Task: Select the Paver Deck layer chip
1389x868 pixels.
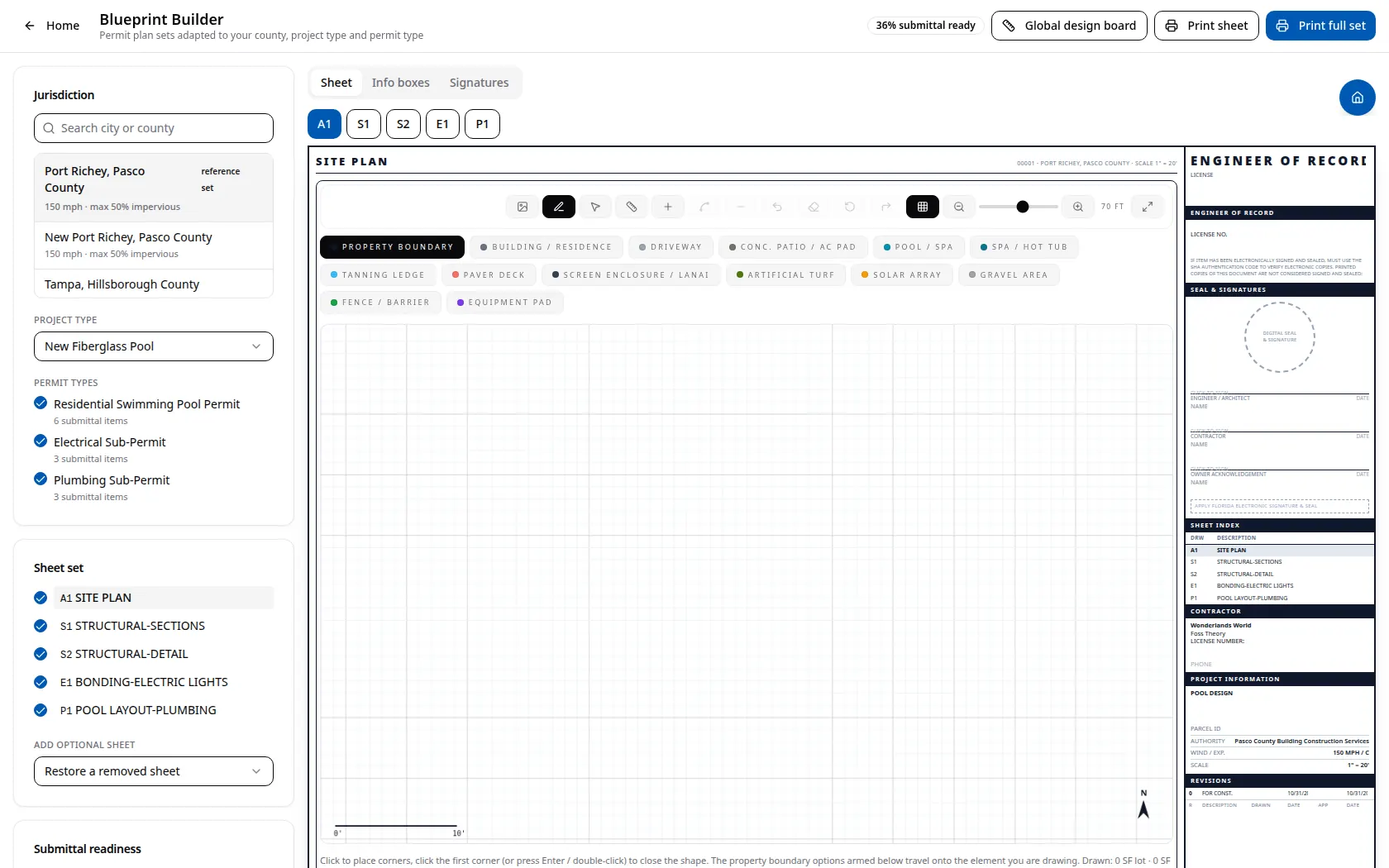Action: tap(489, 275)
